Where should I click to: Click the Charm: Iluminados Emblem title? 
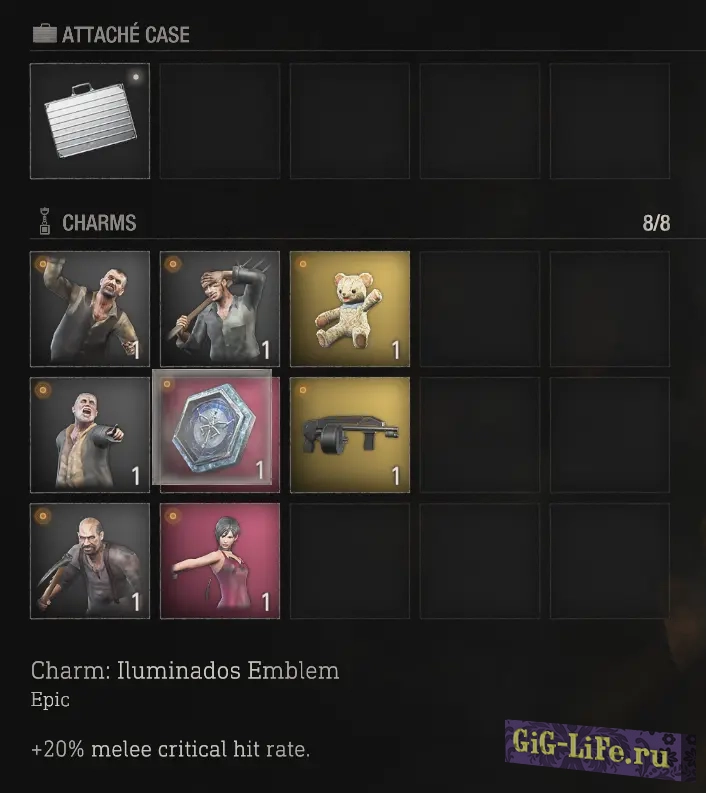[185, 671]
